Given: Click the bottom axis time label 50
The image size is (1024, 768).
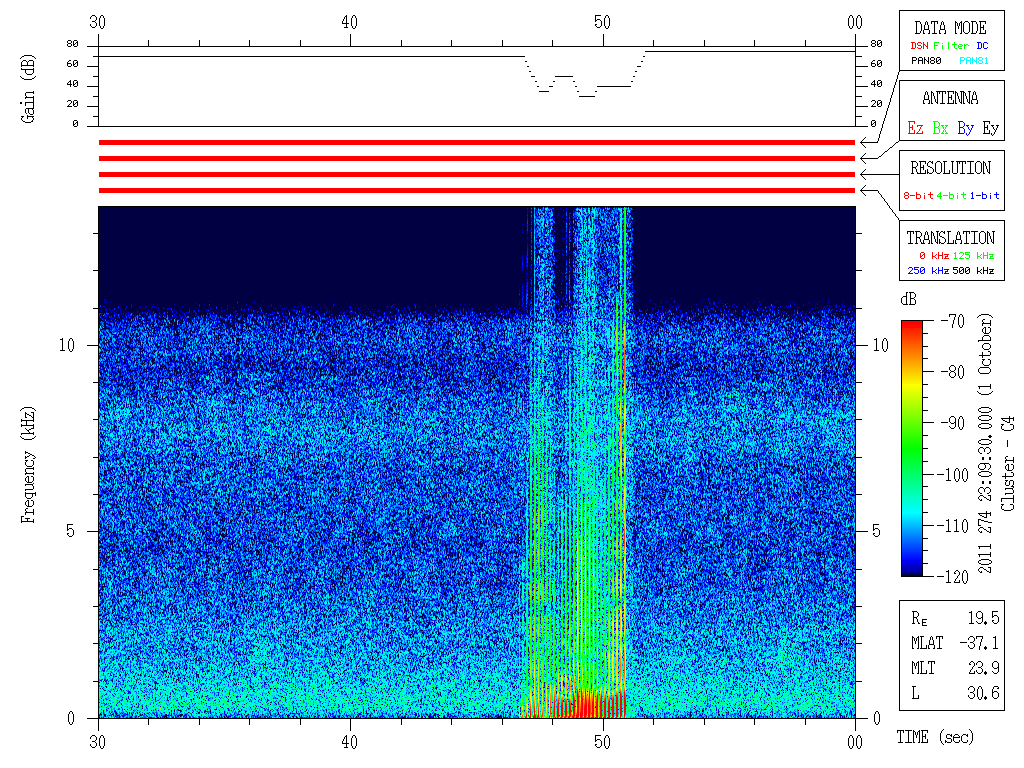Looking at the screenshot, I should tap(602, 742).
